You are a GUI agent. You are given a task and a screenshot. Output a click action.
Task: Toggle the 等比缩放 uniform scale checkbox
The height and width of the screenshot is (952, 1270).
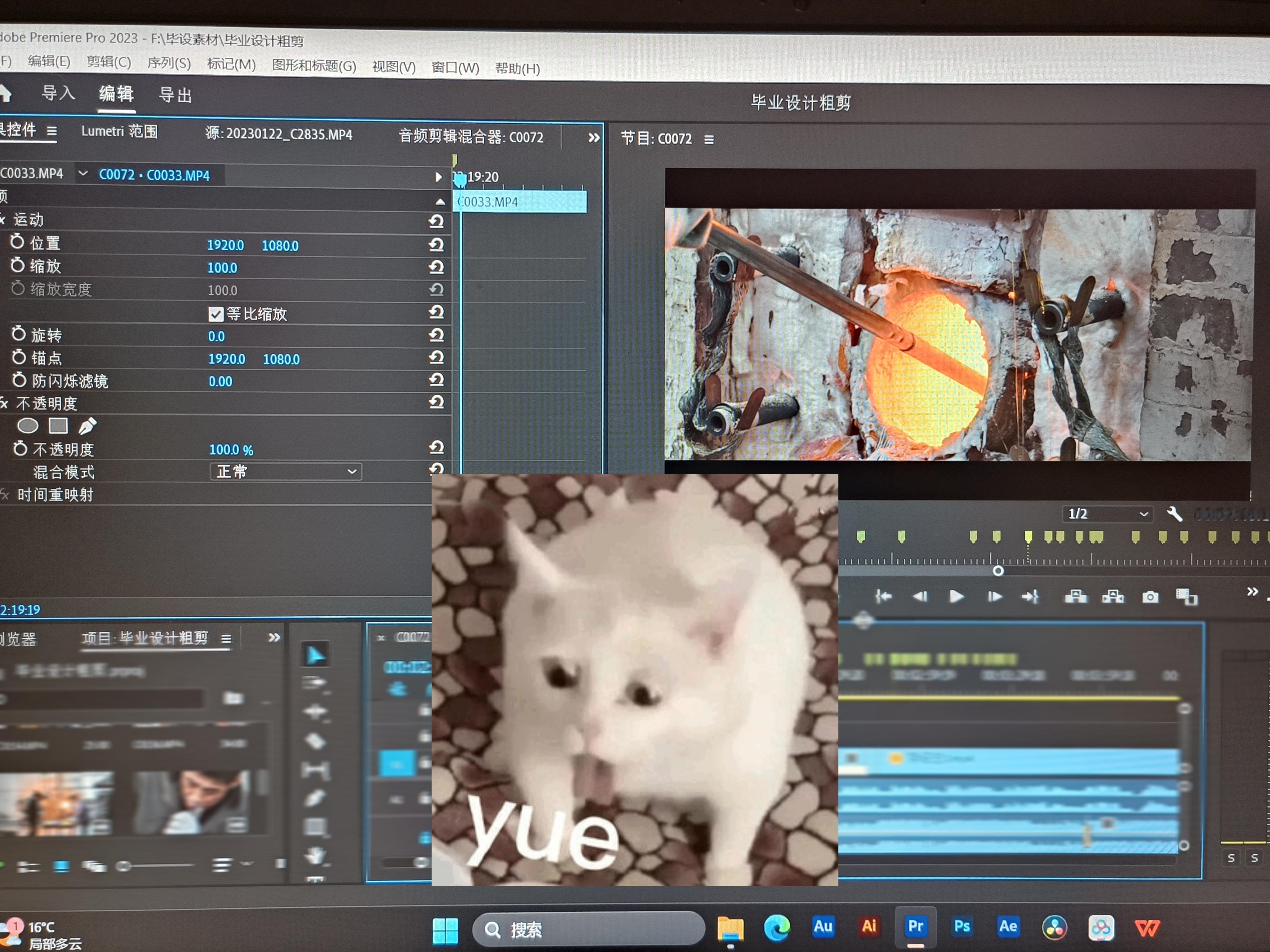[x=216, y=314]
